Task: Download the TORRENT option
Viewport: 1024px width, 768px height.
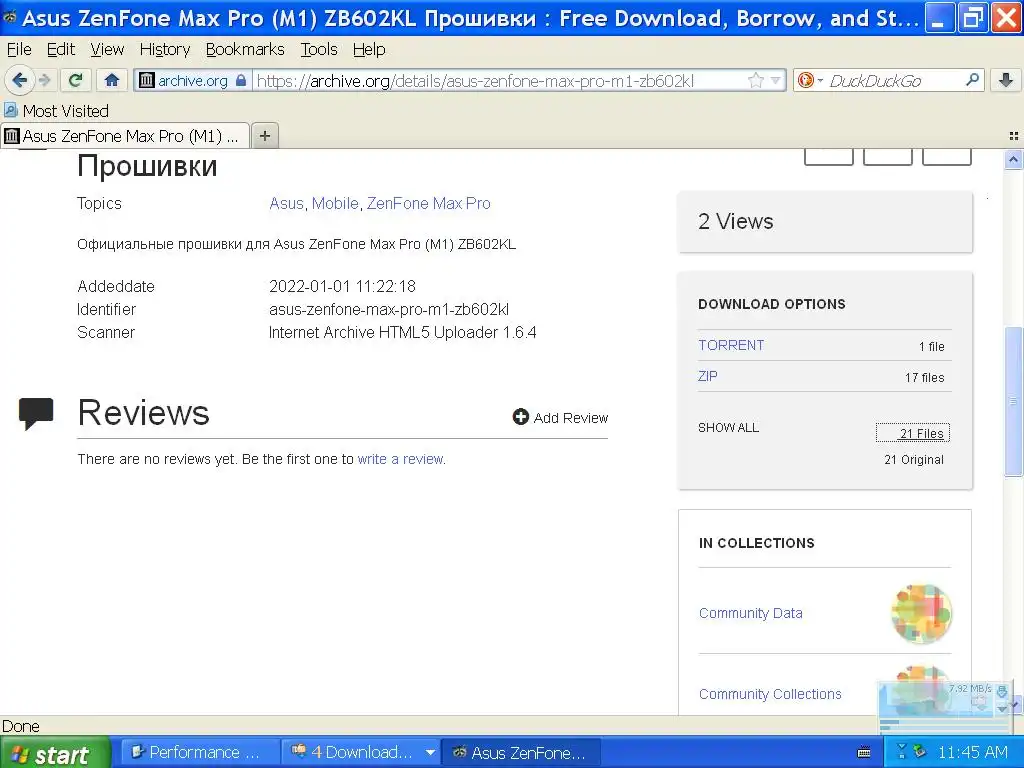Action: click(x=731, y=345)
